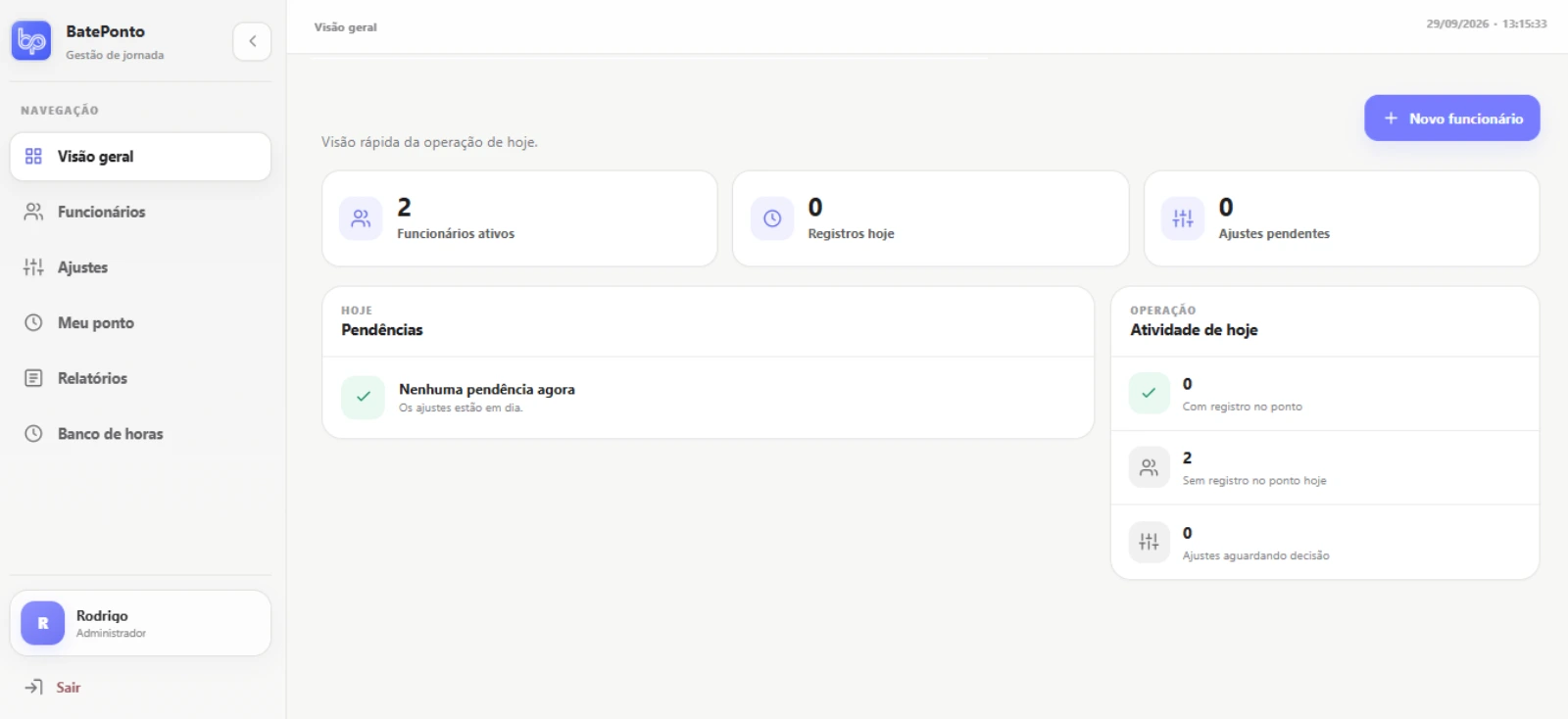This screenshot has height=719, width=1568.
Task: Click the Ajustes pendentes sliders icon
Action: click(1183, 218)
